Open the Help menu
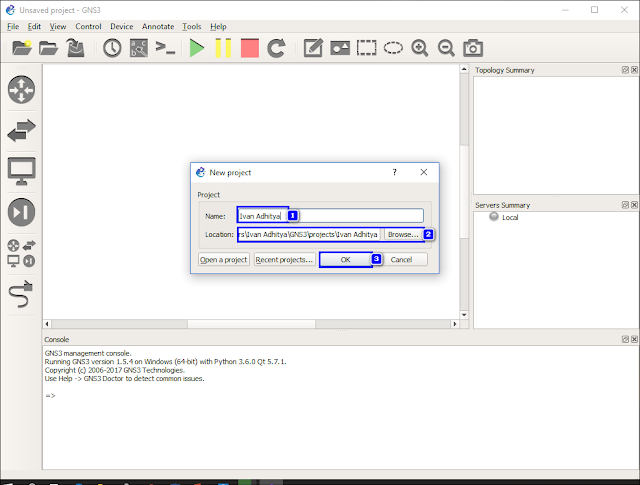Screen dimensions: 640x485 click(x=218, y=27)
